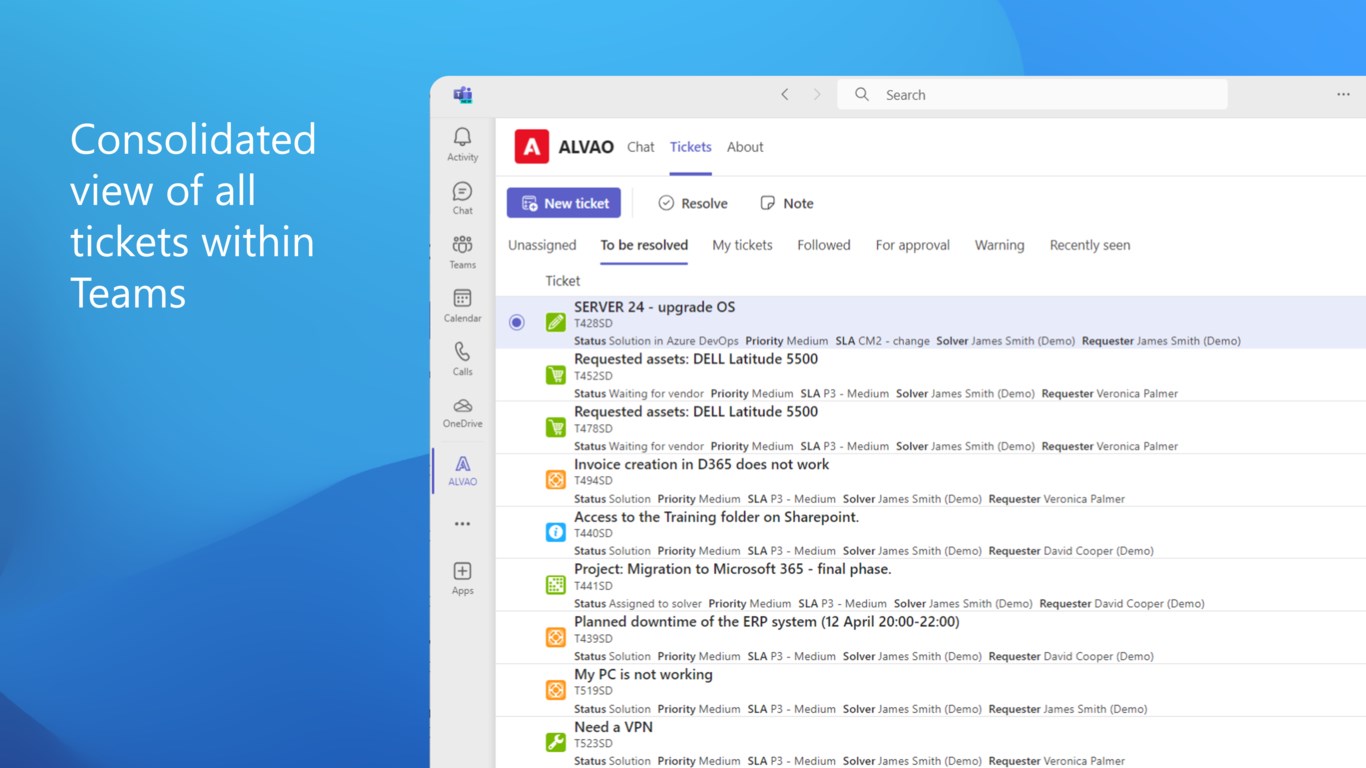This screenshot has width=1366, height=768.
Task: Click status 'Solution in Azure DevOps'
Action: click(x=674, y=341)
